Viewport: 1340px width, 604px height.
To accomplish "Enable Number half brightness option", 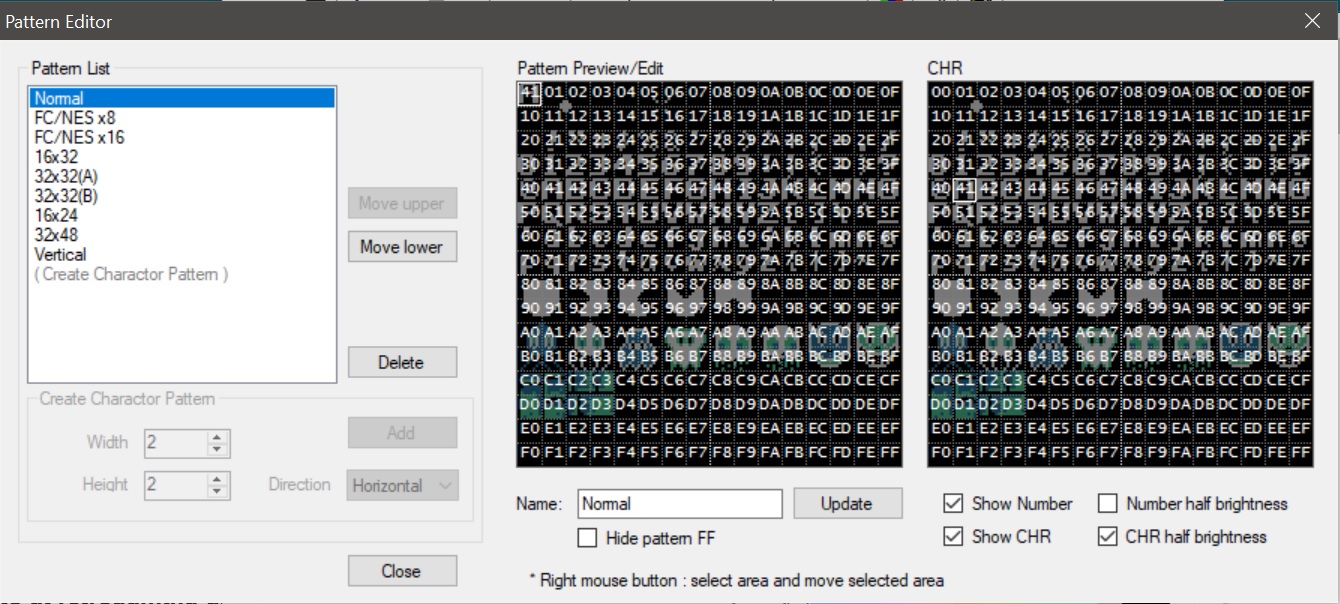I will click(x=1108, y=504).
